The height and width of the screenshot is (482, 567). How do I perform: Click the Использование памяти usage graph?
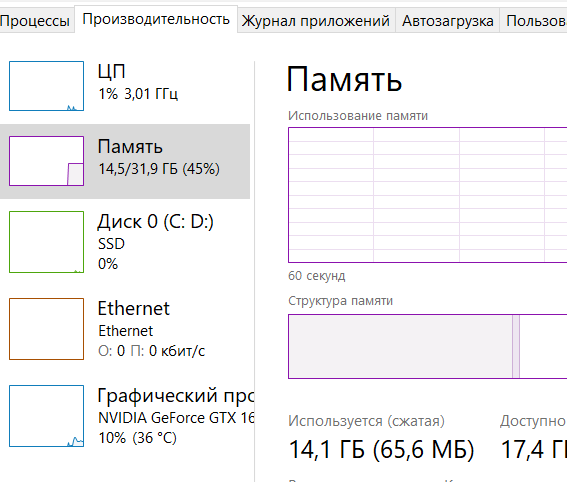pyautogui.click(x=427, y=195)
